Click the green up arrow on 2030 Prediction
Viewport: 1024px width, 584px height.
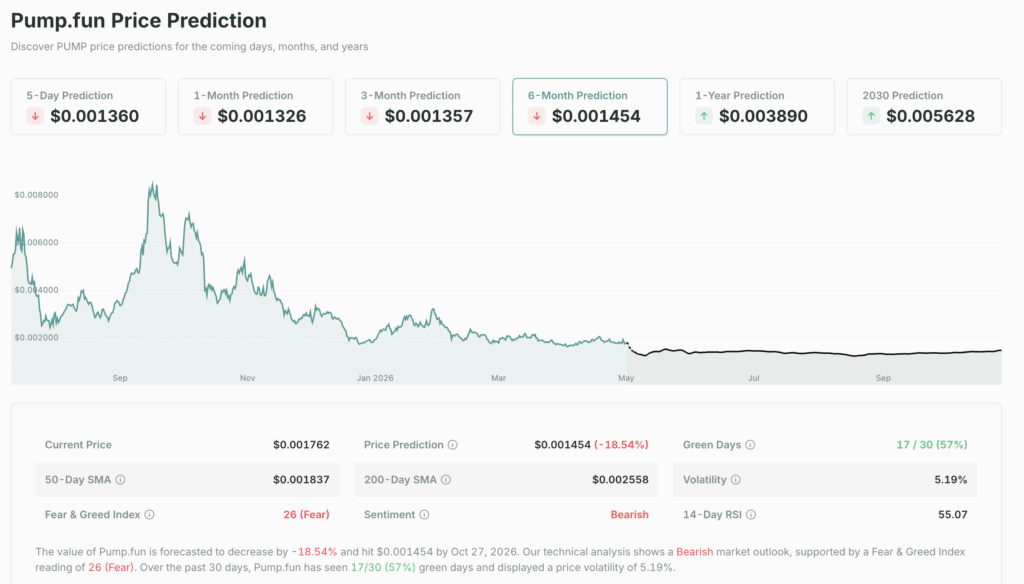pyautogui.click(x=870, y=116)
